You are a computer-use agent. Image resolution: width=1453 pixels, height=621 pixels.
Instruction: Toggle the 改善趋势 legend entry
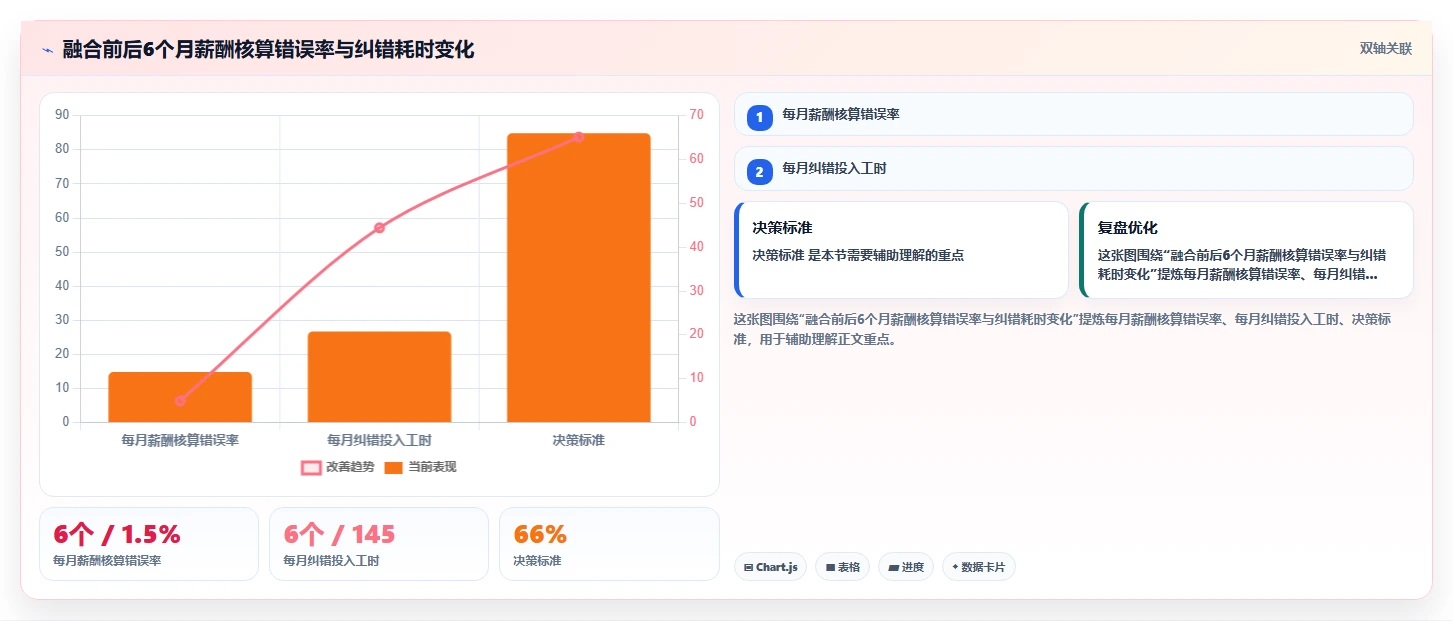[338, 467]
